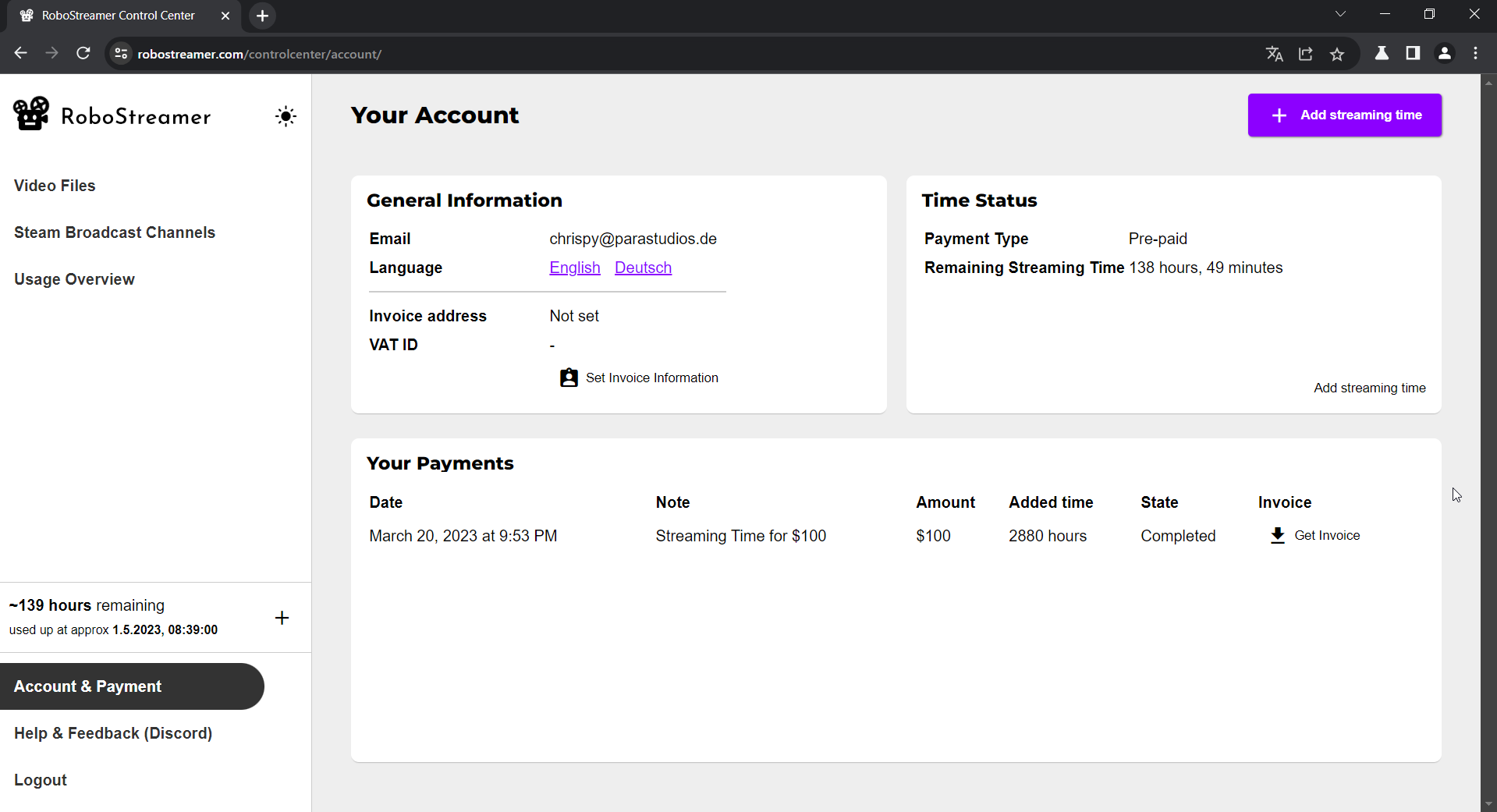Click Add streaming time link in Time Status
1497x812 pixels.
[1370, 388]
